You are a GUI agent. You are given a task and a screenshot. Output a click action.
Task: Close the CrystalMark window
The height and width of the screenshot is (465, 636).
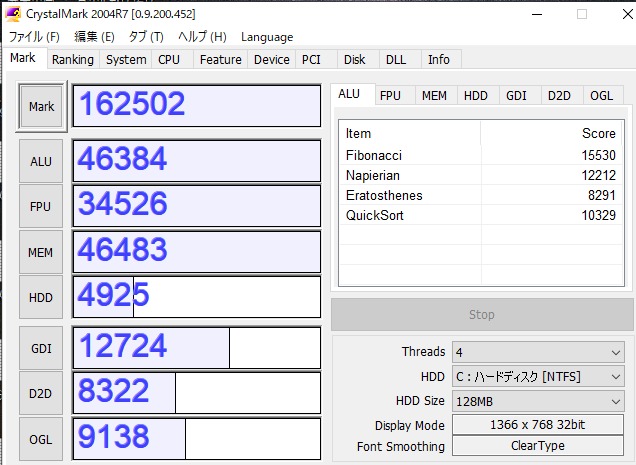pyautogui.click(x=627, y=14)
